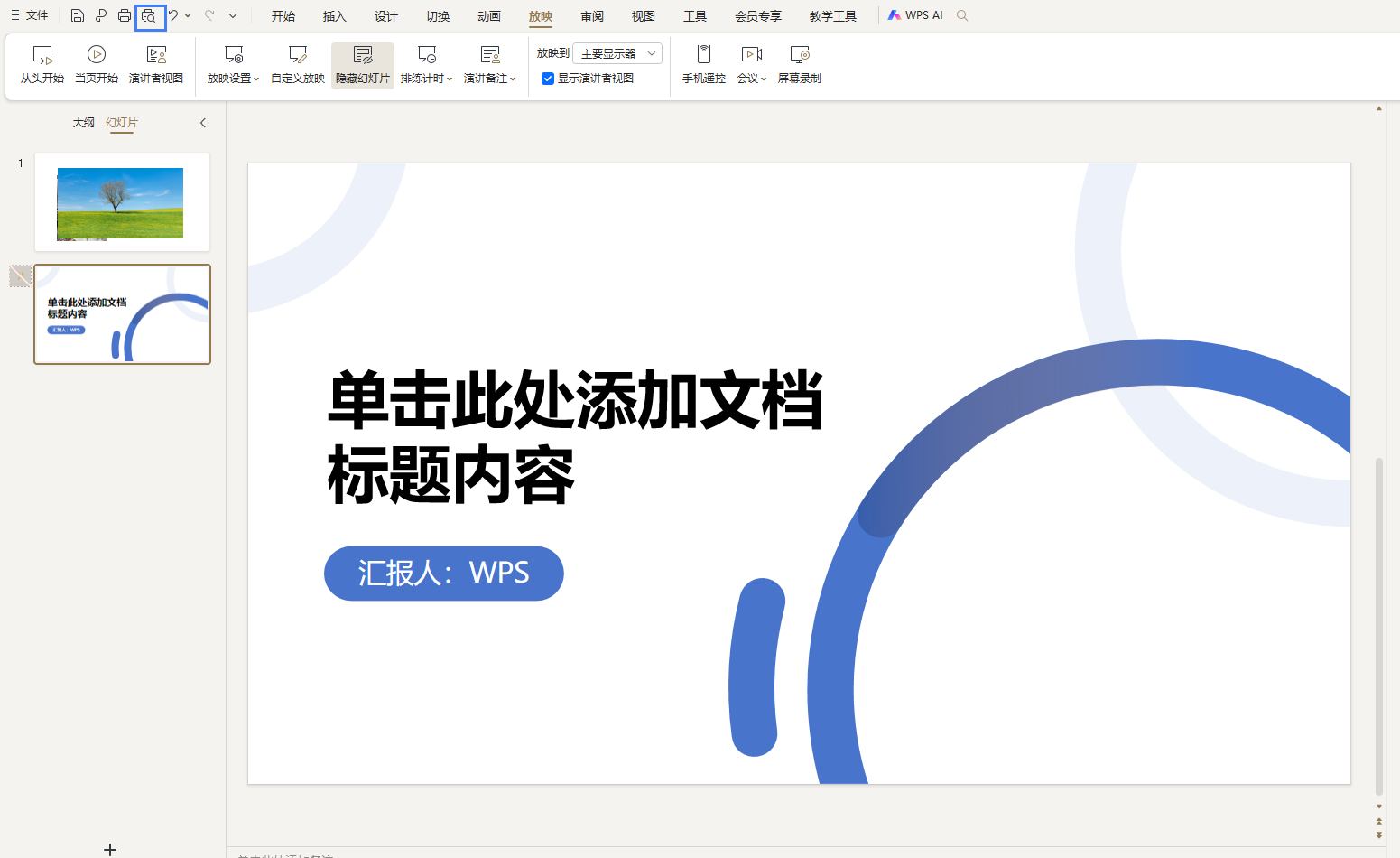Open 排练计时 dropdown

click(x=427, y=65)
